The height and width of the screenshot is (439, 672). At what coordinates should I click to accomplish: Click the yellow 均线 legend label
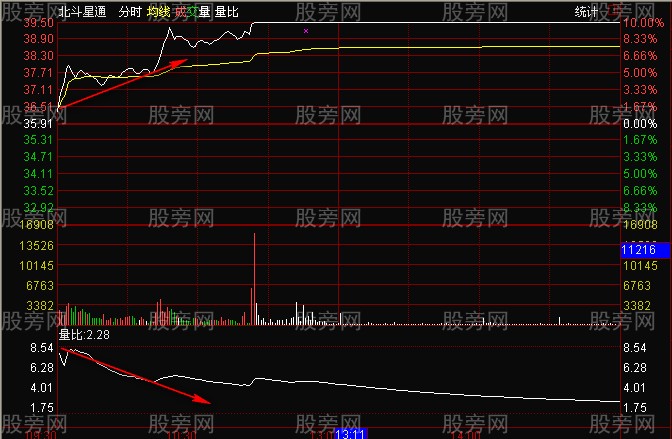158,12
